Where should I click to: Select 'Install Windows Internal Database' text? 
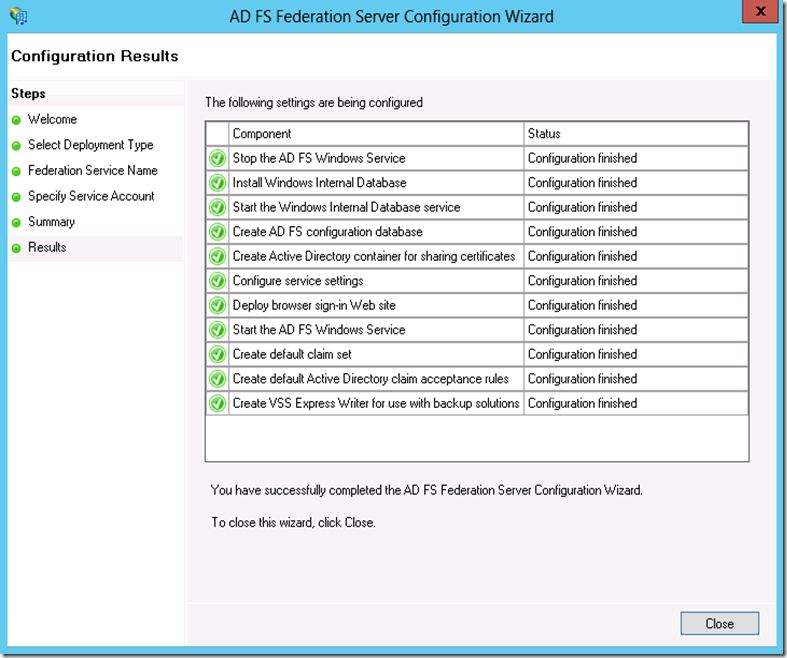[319, 183]
